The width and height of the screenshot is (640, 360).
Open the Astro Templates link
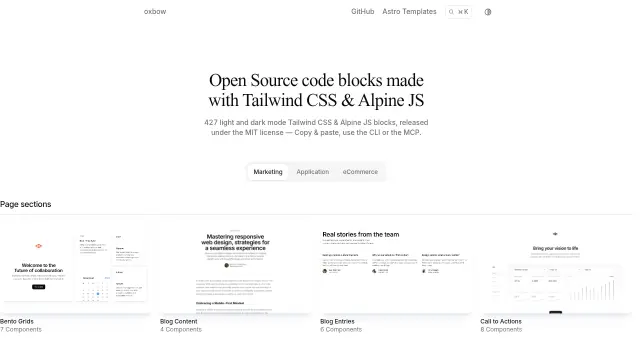pos(409,11)
